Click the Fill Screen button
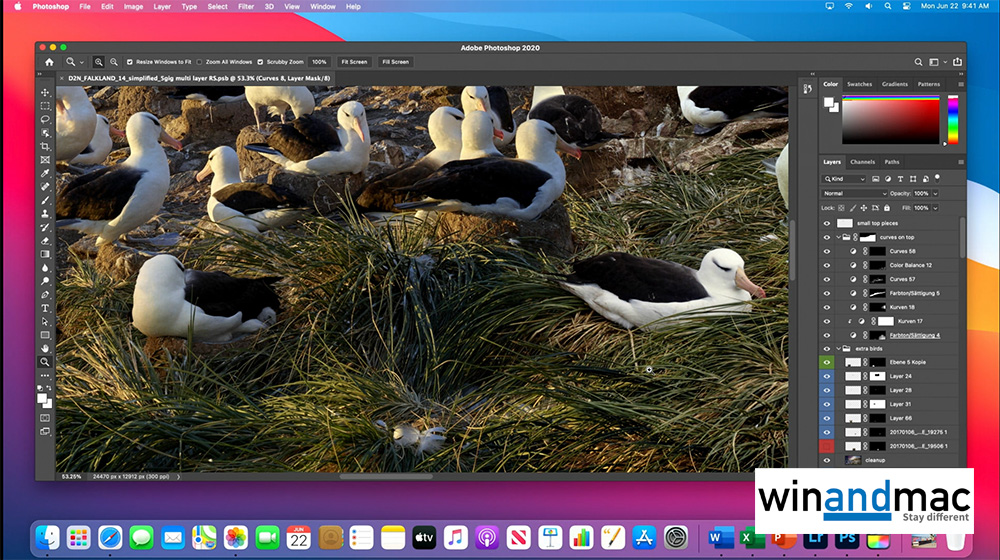Viewport: 1000px width, 560px height. click(x=395, y=62)
